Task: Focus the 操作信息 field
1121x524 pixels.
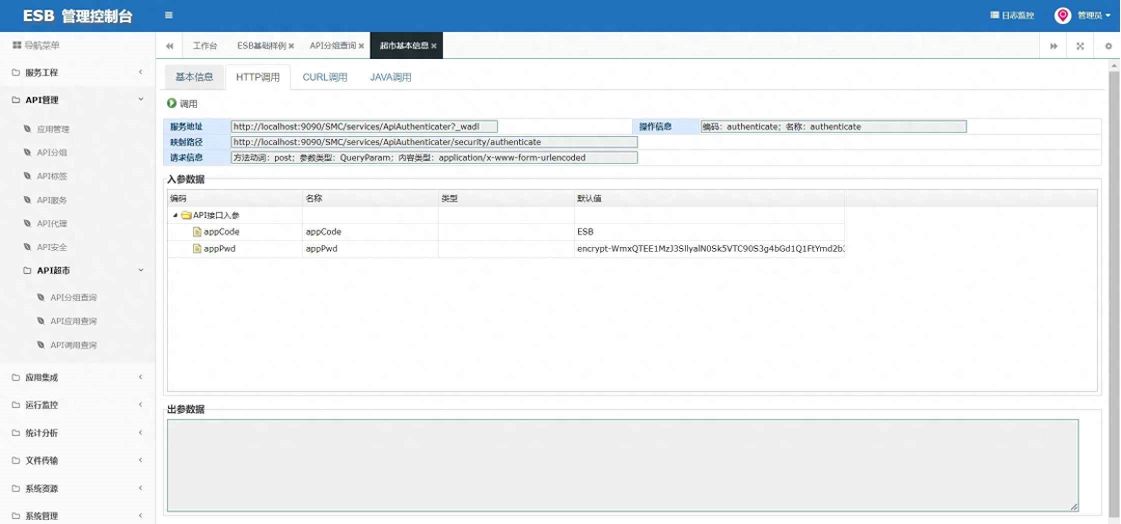Action: [834, 127]
